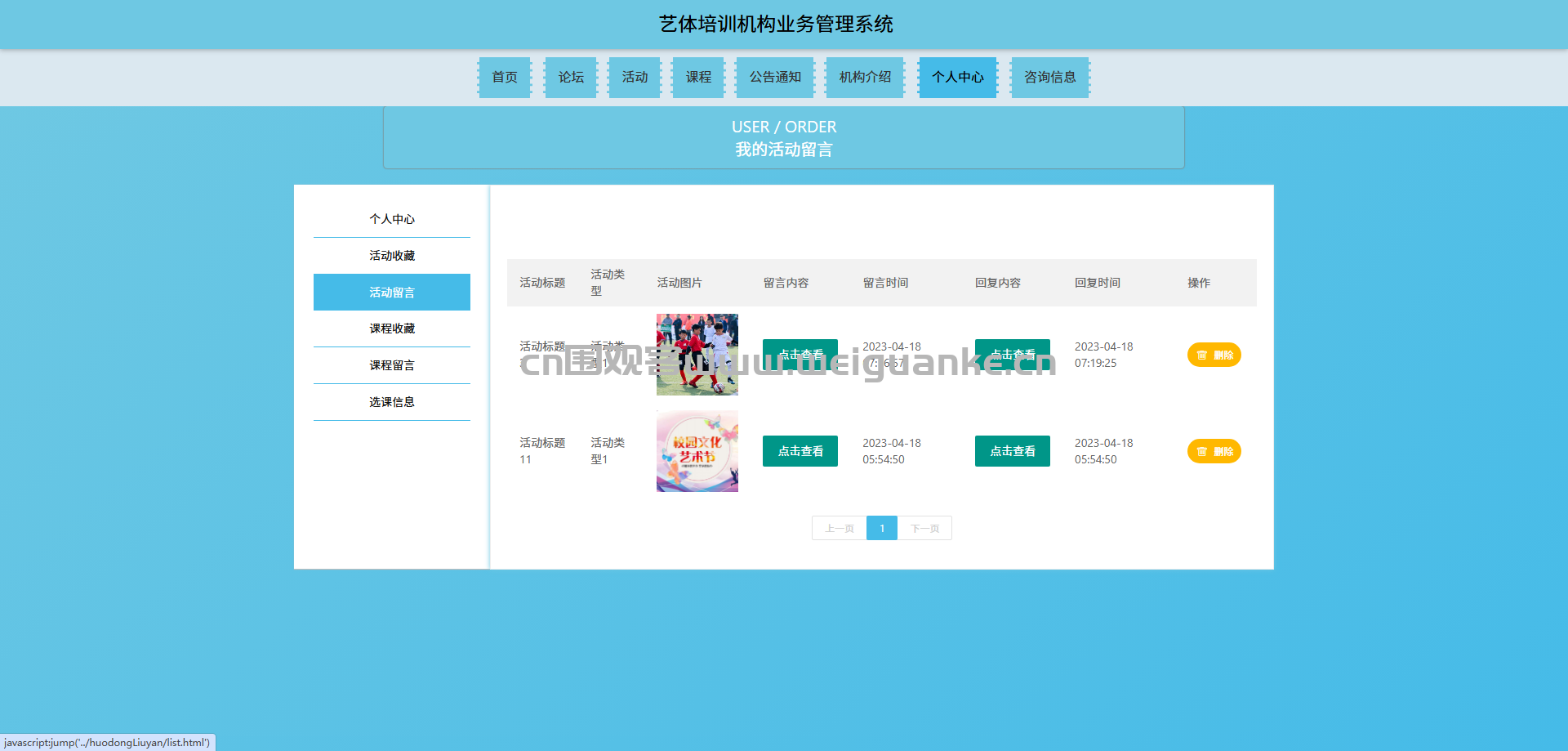Click the 05:54:50 回复时间 cell

pos(1103,451)
